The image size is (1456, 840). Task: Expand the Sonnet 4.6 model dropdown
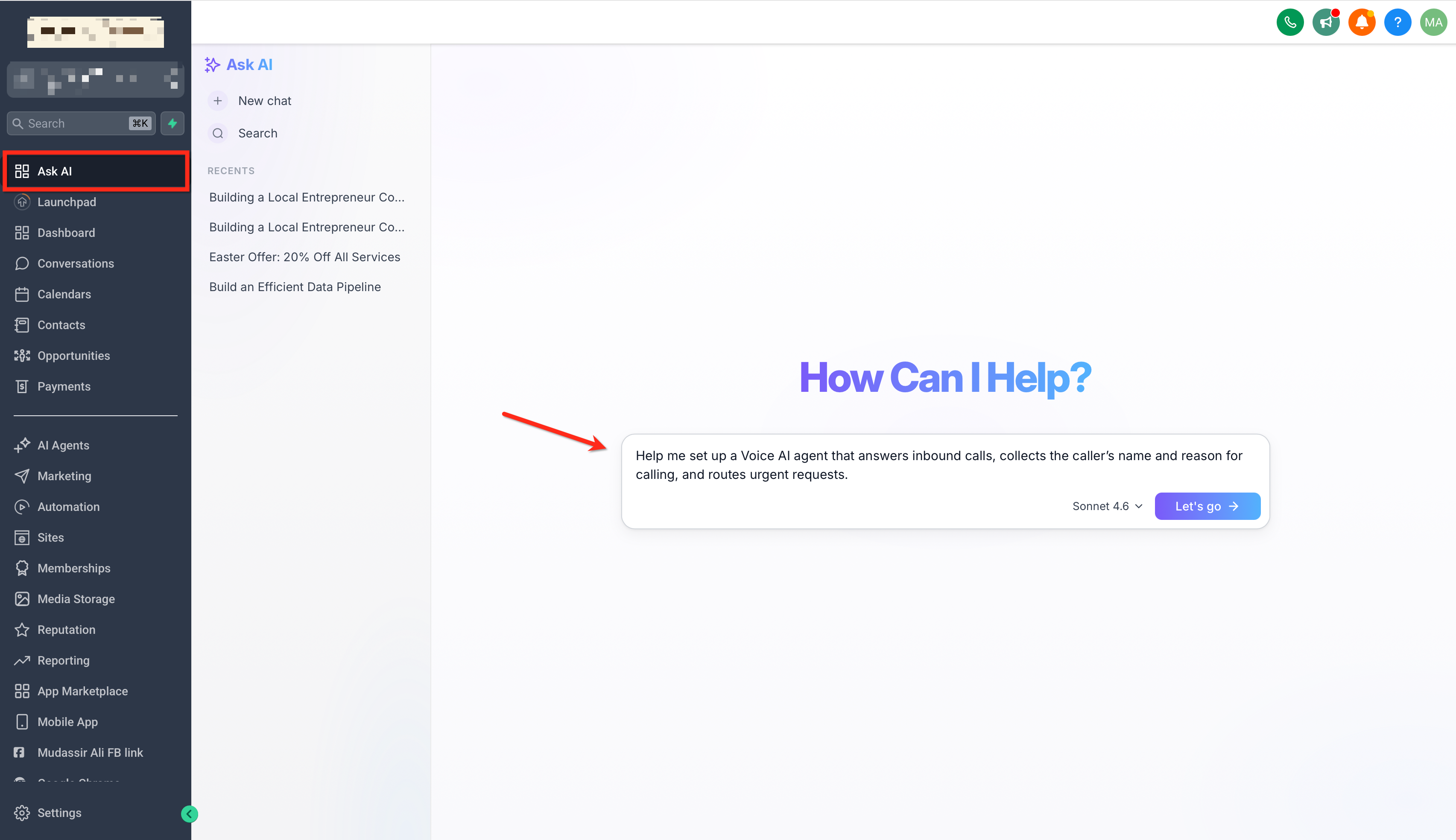[1107, 506]
